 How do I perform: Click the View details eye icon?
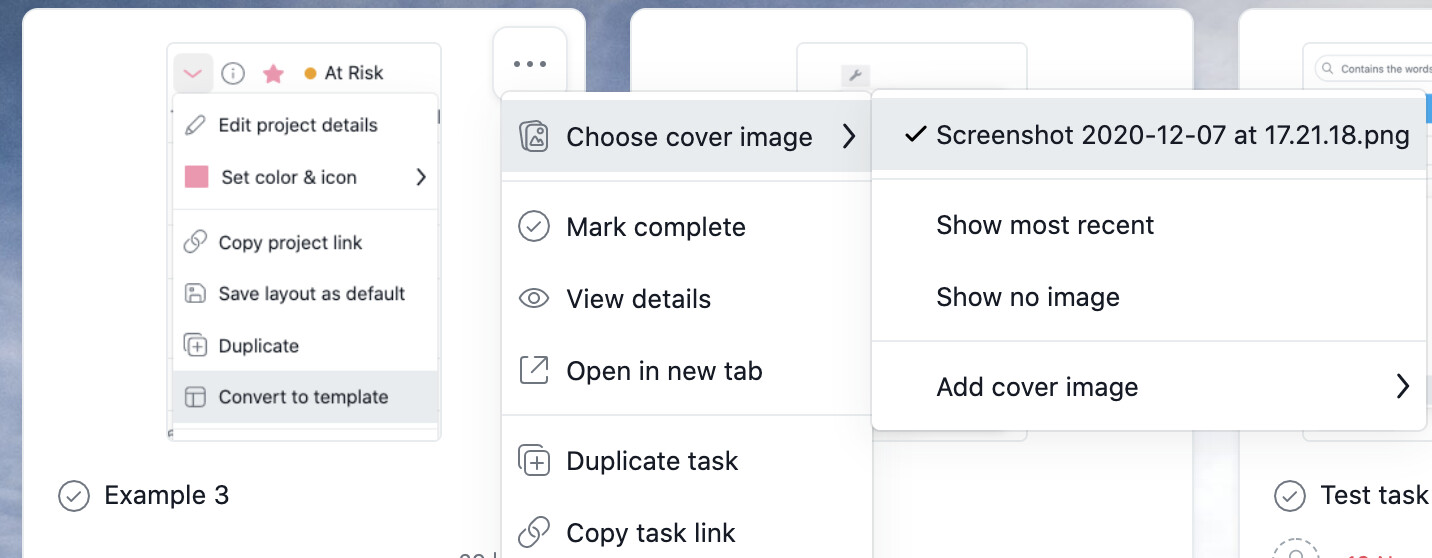[534, 299]
